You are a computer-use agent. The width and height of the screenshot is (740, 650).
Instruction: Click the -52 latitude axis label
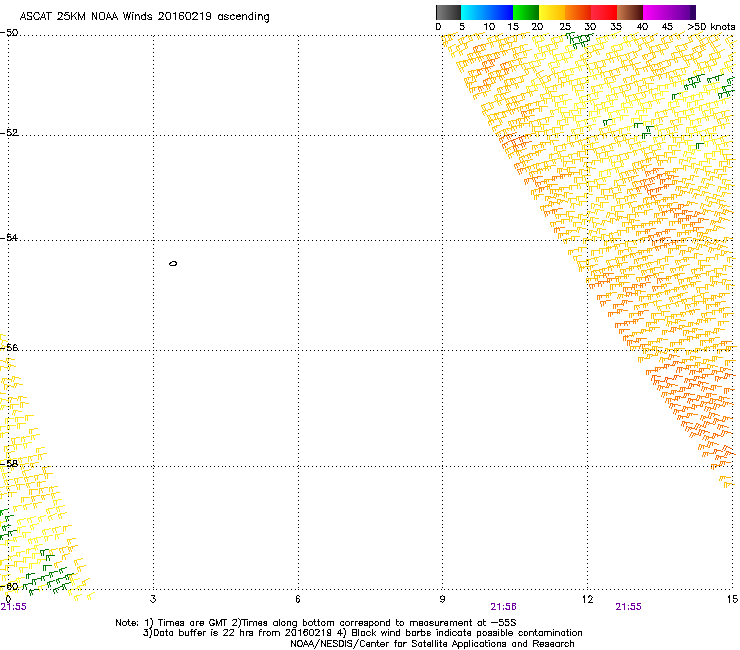[x=9, y=133]
